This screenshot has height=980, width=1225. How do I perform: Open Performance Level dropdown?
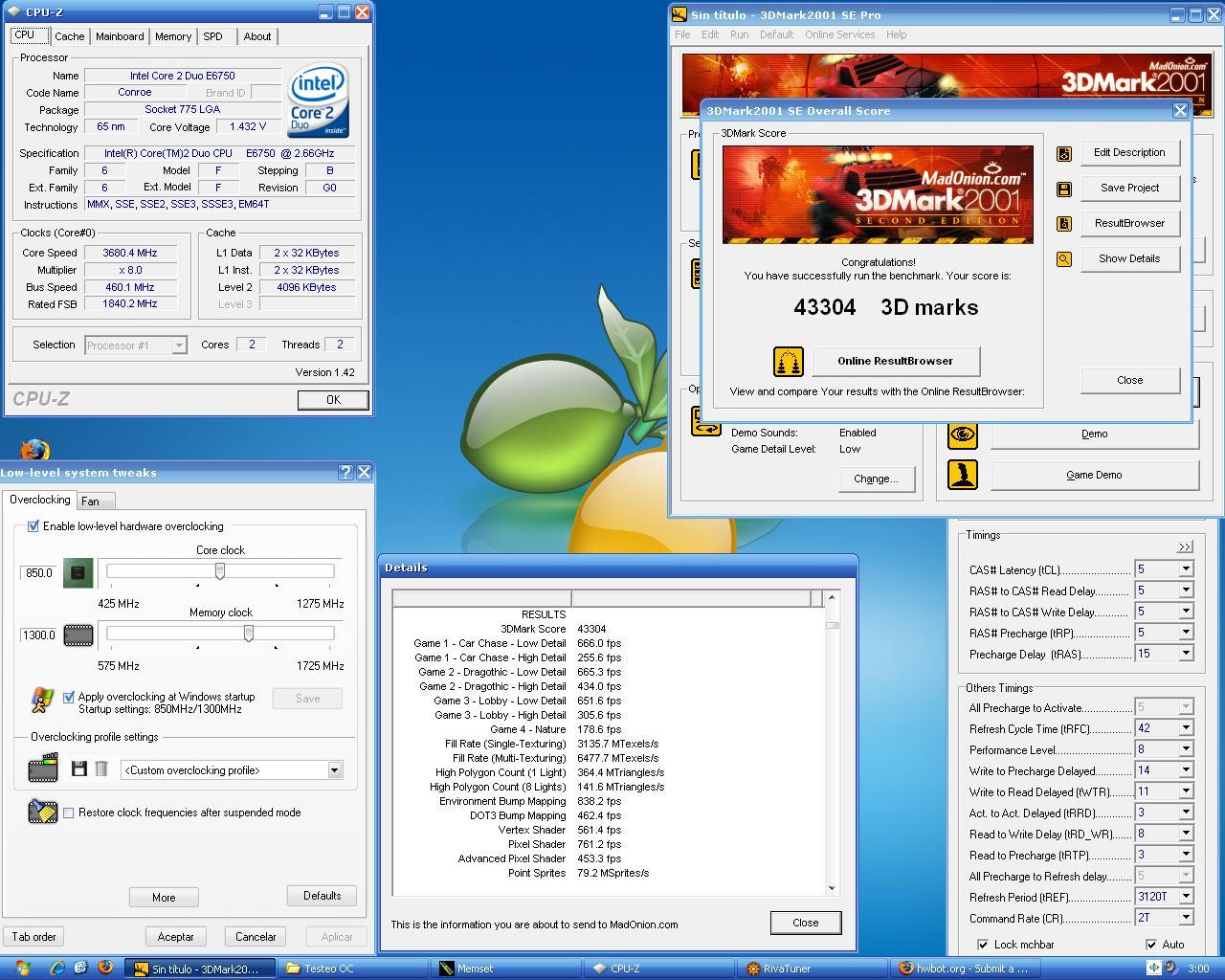coord(1186,748)
